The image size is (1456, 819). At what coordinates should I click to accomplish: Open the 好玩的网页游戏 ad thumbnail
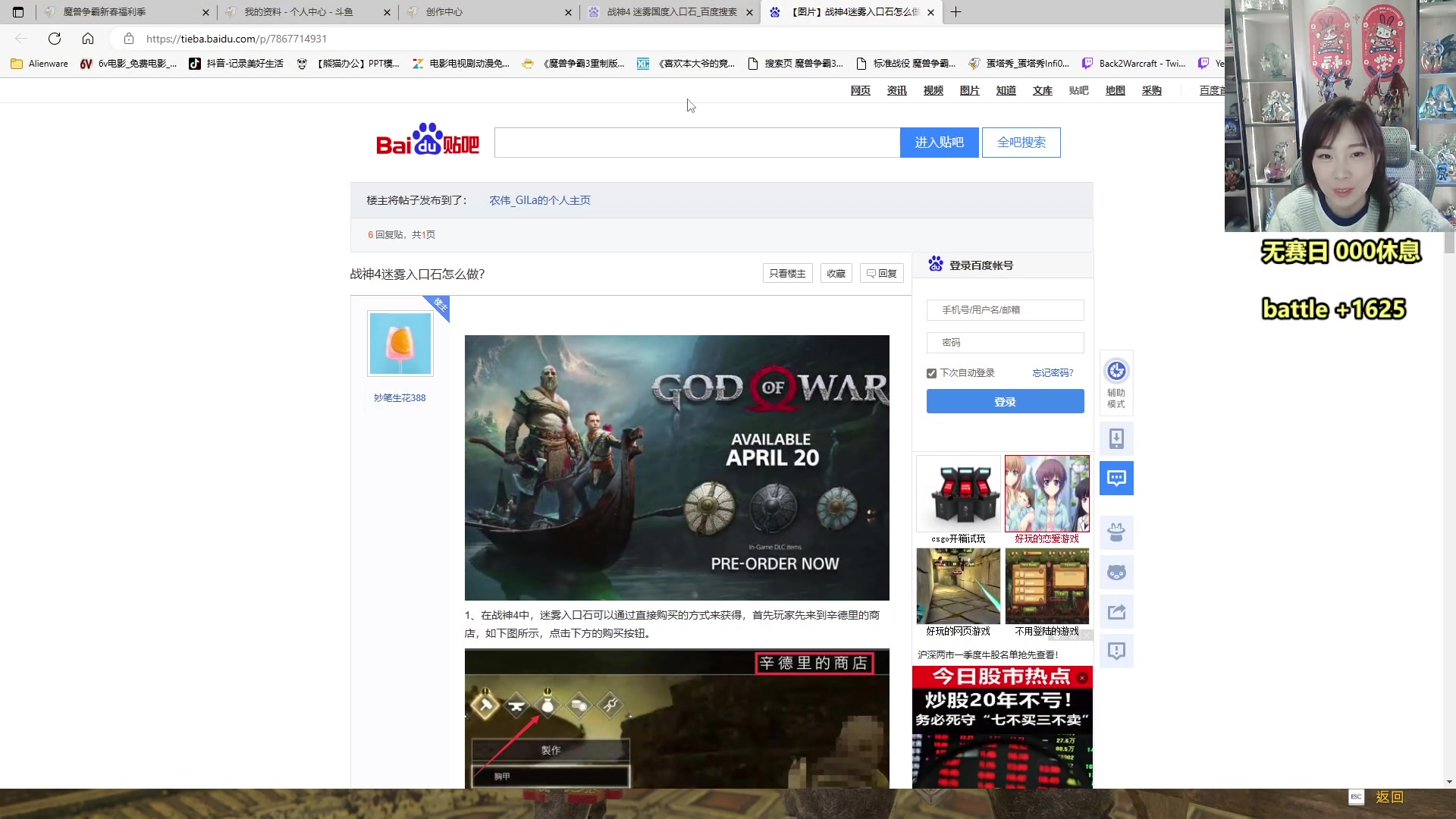coord(959,587)
